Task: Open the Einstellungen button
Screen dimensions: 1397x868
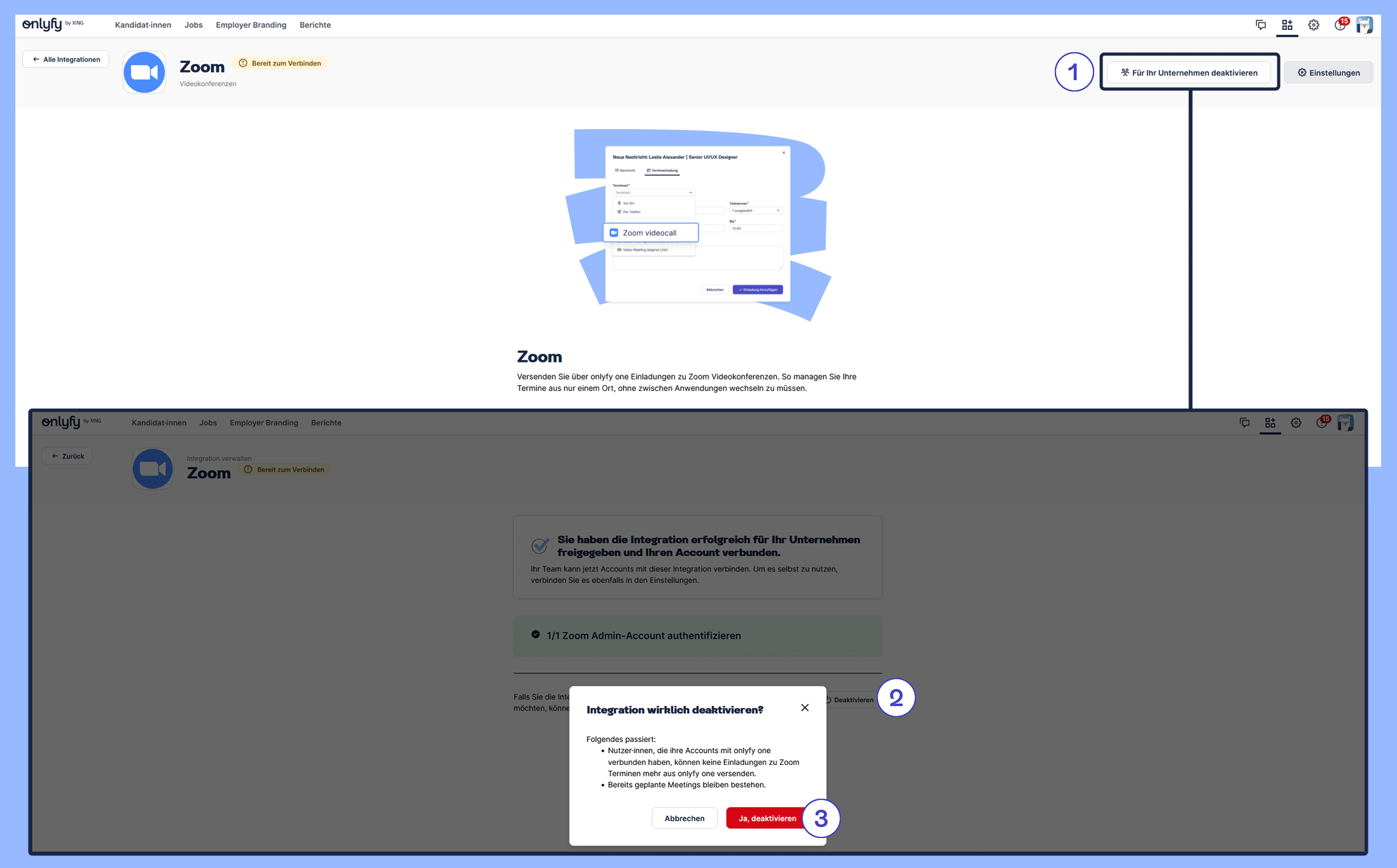Action: pos(1328,72)
